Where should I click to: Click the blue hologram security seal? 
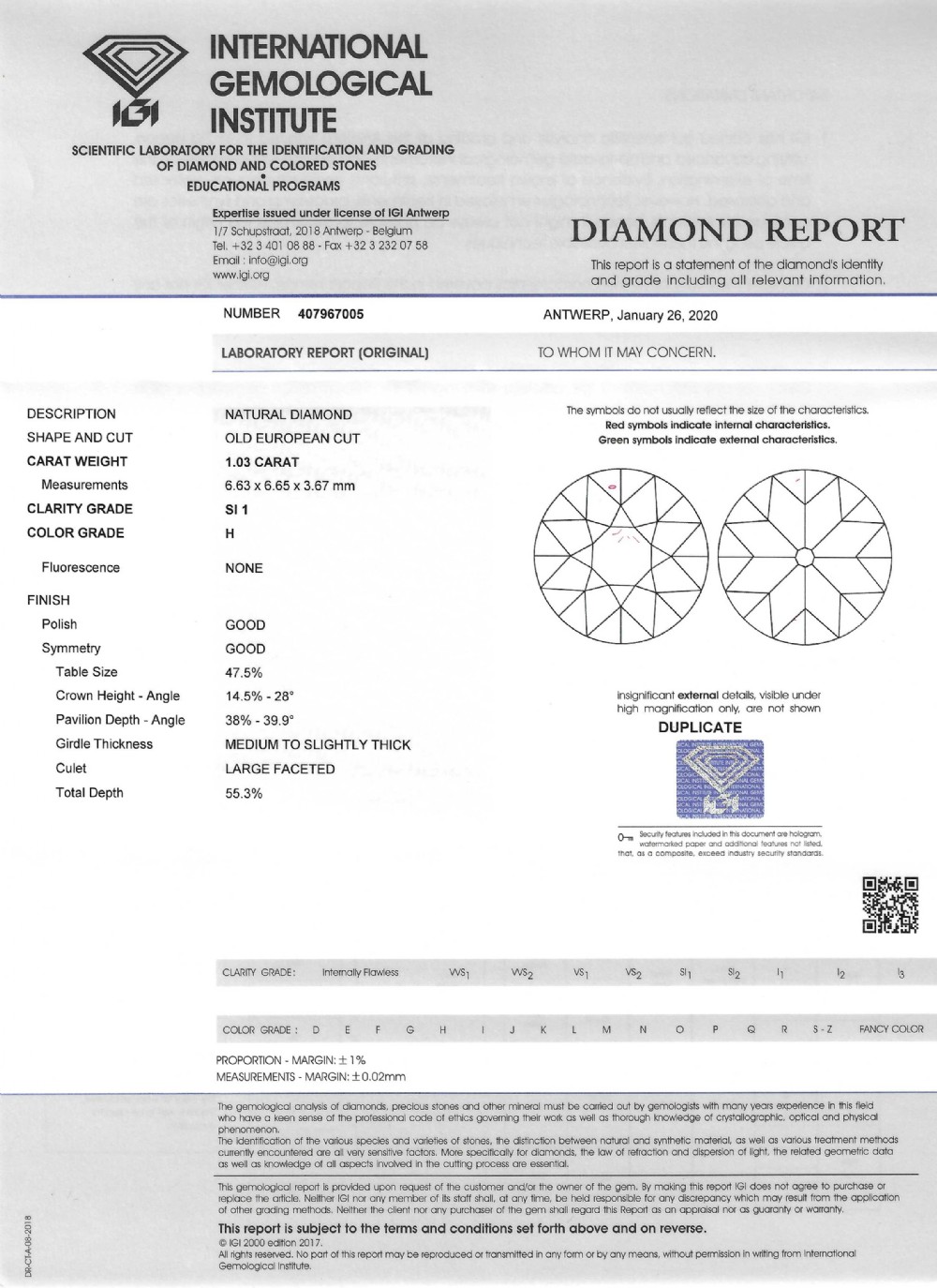click(x=720, y=780)
